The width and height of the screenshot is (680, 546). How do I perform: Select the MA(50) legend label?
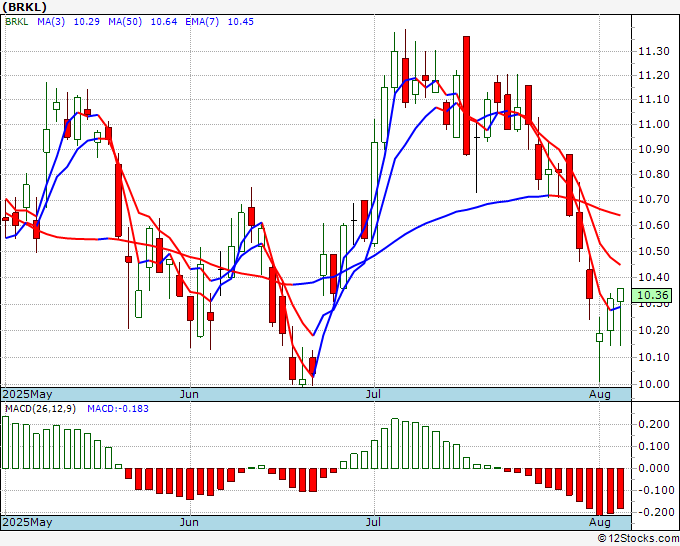125,22
